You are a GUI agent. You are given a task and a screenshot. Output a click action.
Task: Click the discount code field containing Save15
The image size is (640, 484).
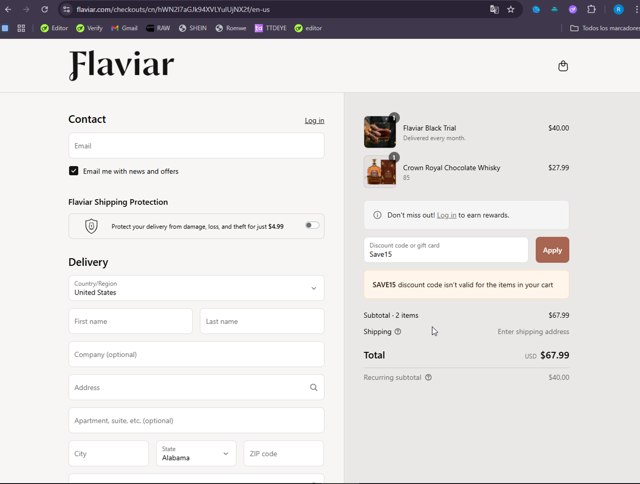tap(446, 250)
